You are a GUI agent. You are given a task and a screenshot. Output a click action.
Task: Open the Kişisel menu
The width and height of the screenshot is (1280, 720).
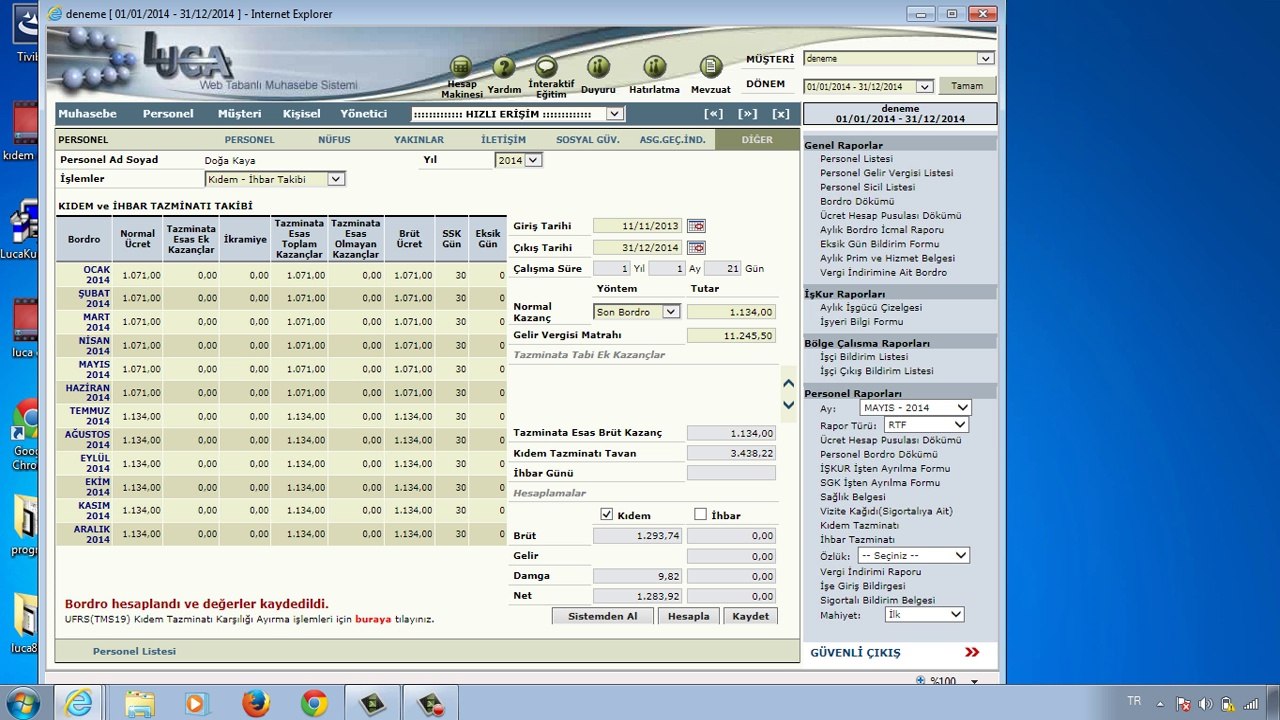tap(301, 114)
